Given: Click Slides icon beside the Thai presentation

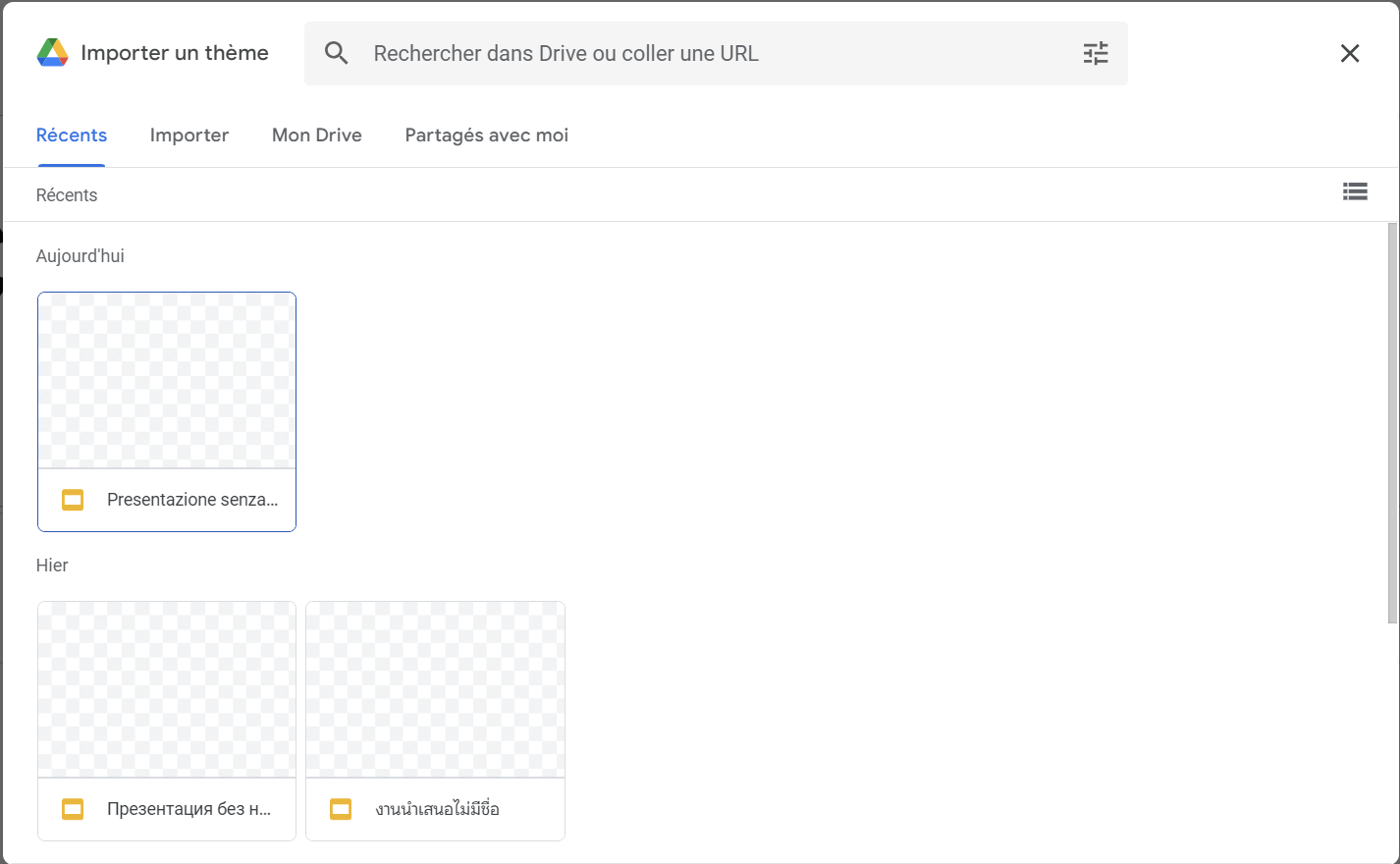Looking at the screenshot, I should point(341,809).
